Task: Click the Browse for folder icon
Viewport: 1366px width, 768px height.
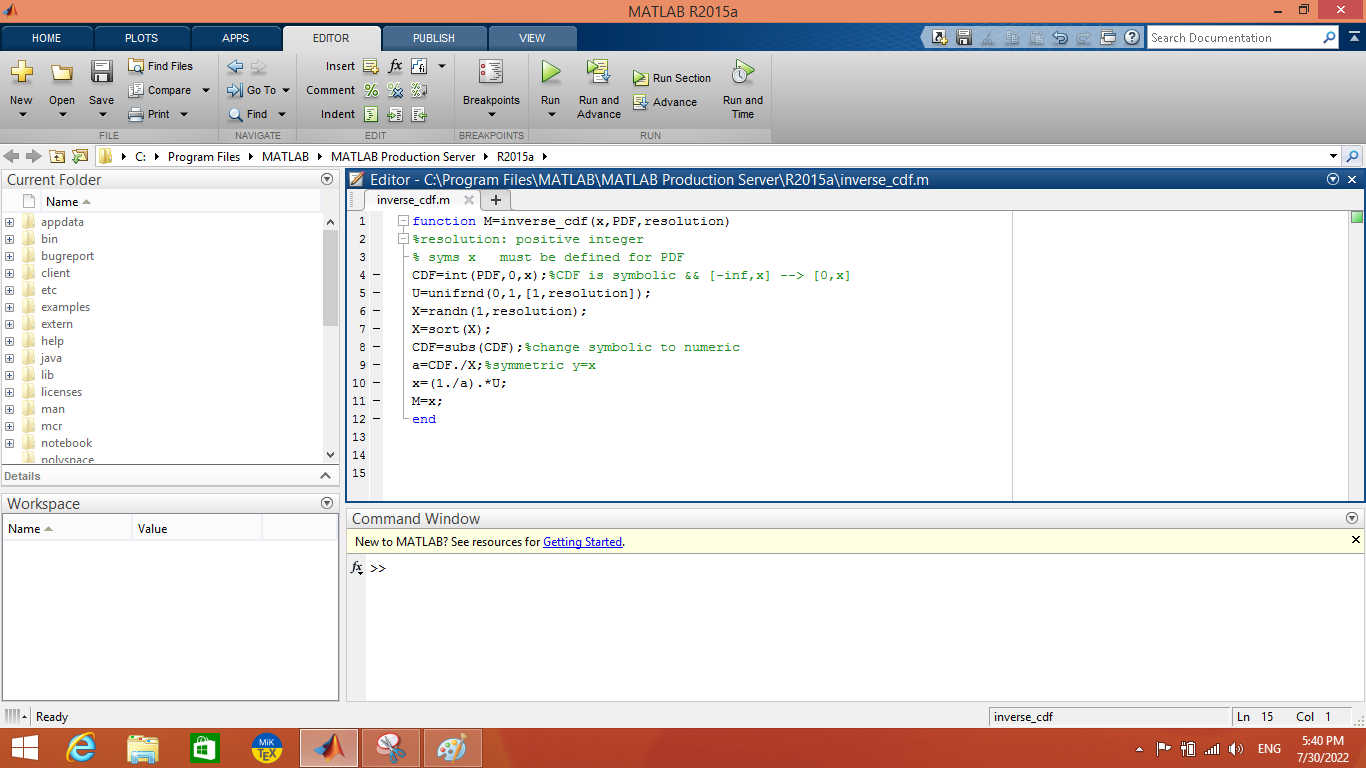Action: point(80,156)
